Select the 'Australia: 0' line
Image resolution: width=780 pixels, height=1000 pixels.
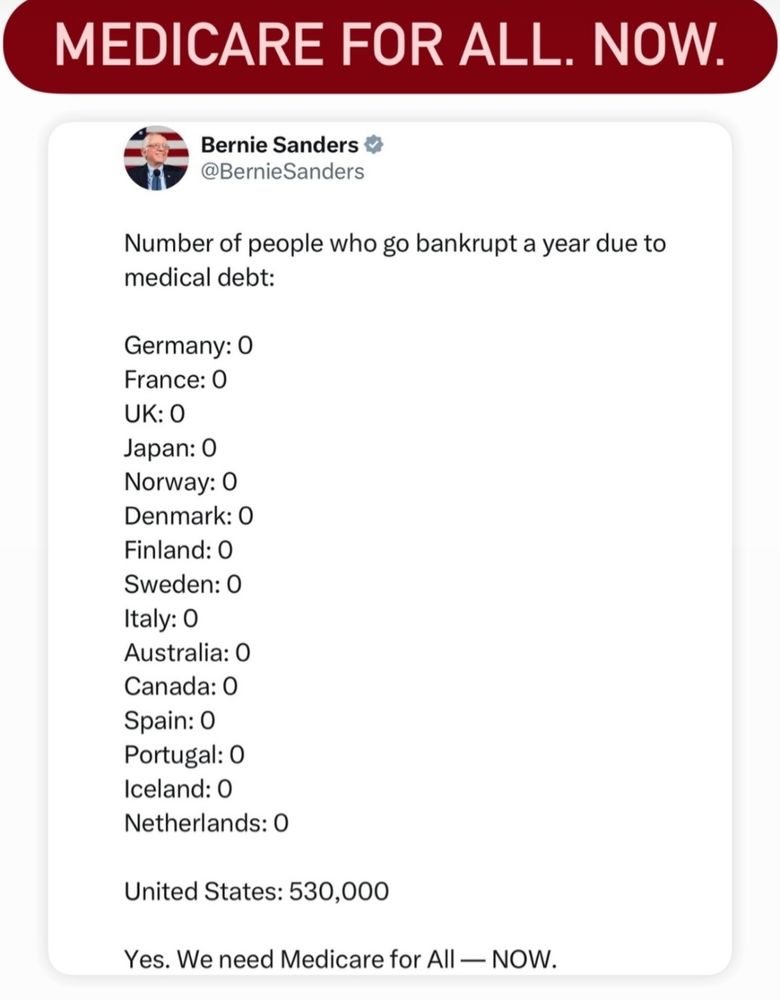click(187, 652)
